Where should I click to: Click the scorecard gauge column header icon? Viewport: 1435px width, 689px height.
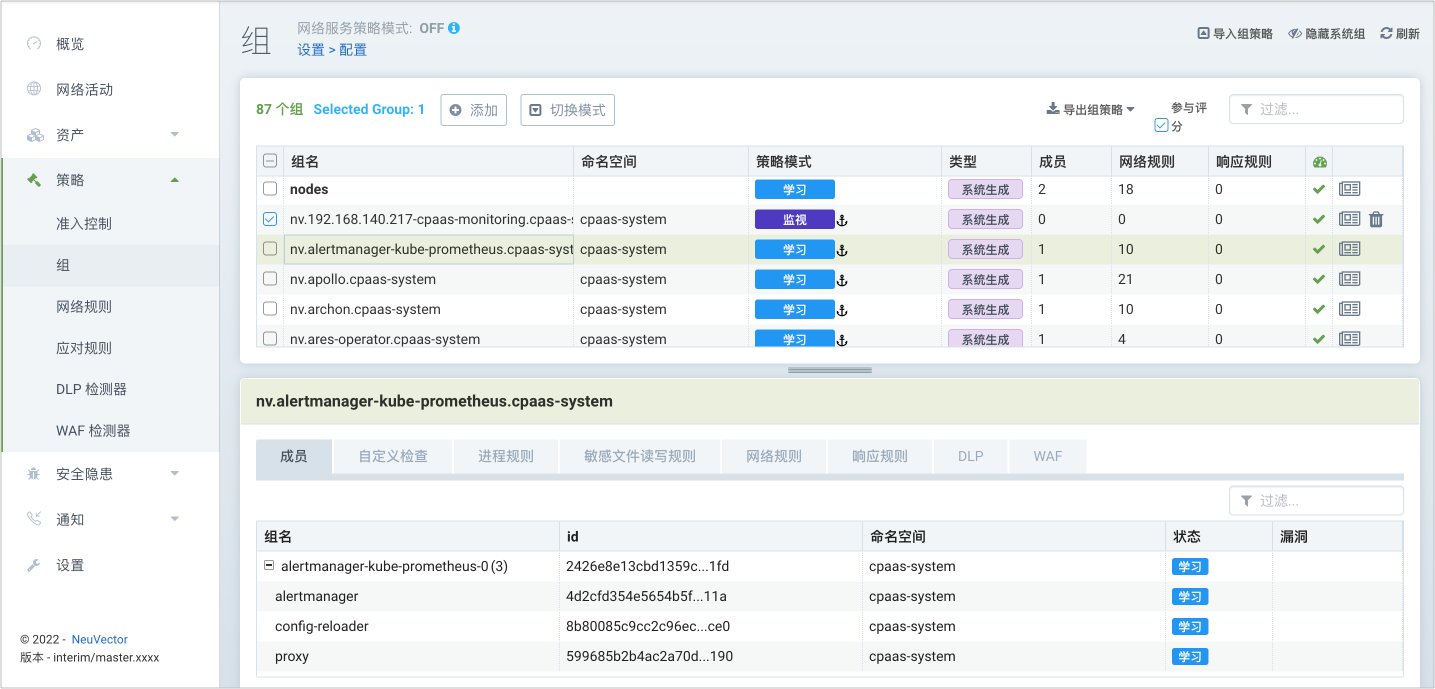1319,162
